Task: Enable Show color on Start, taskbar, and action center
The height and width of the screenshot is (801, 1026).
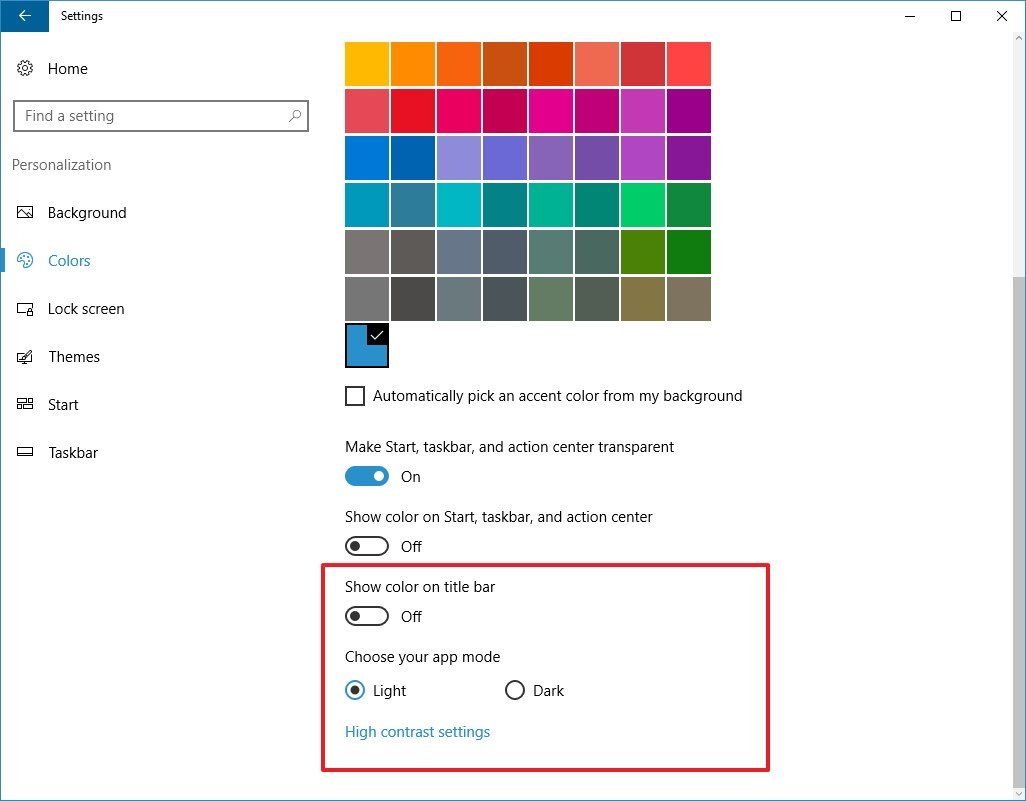Action: tap(367, 546)
